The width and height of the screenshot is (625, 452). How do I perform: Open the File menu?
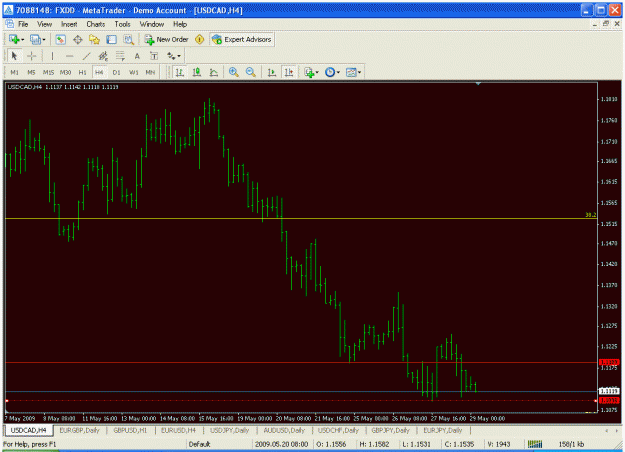pos(23,24)
